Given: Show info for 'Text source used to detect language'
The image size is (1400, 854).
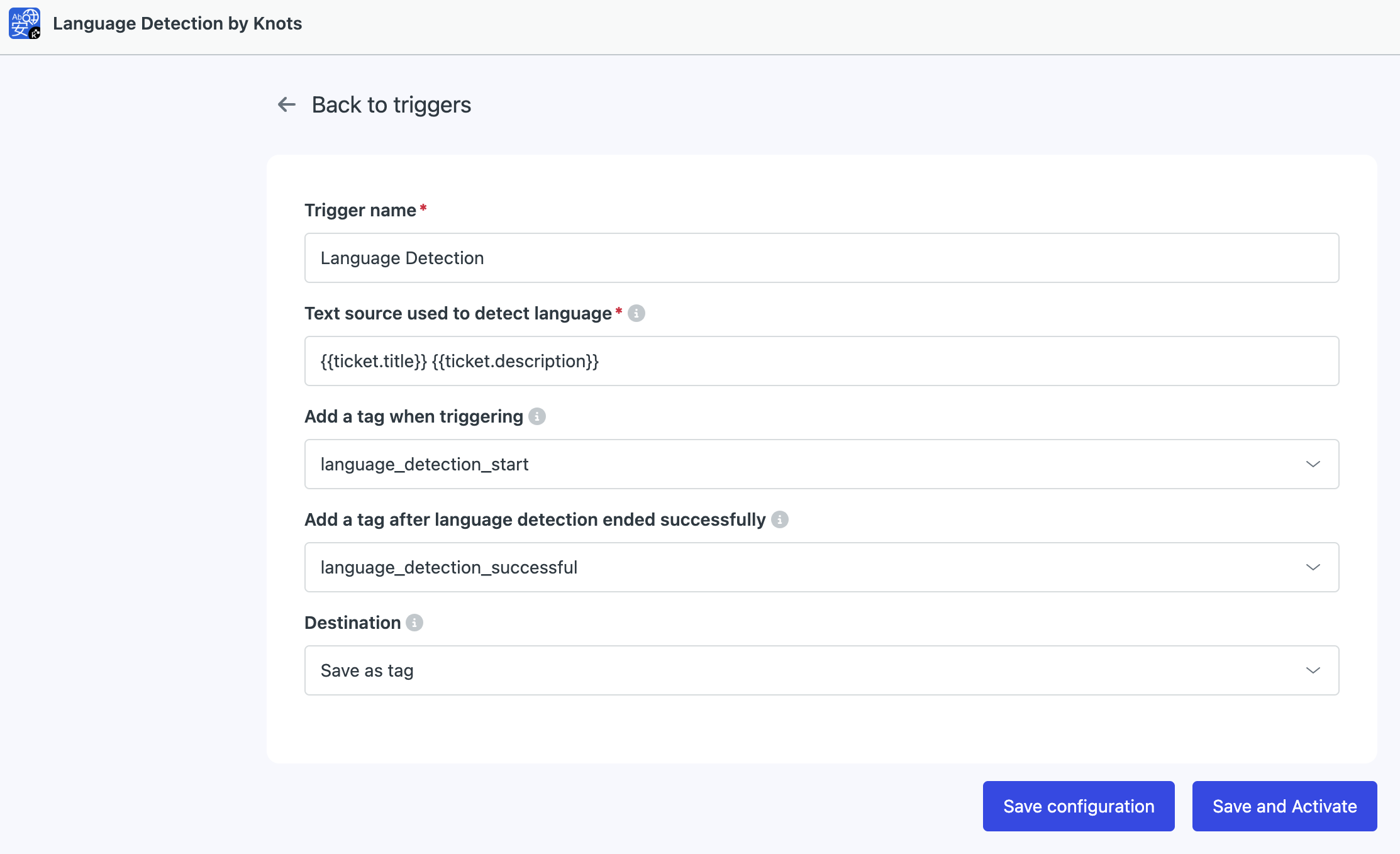Looking at the screenshot, I should tap(636, 313).
